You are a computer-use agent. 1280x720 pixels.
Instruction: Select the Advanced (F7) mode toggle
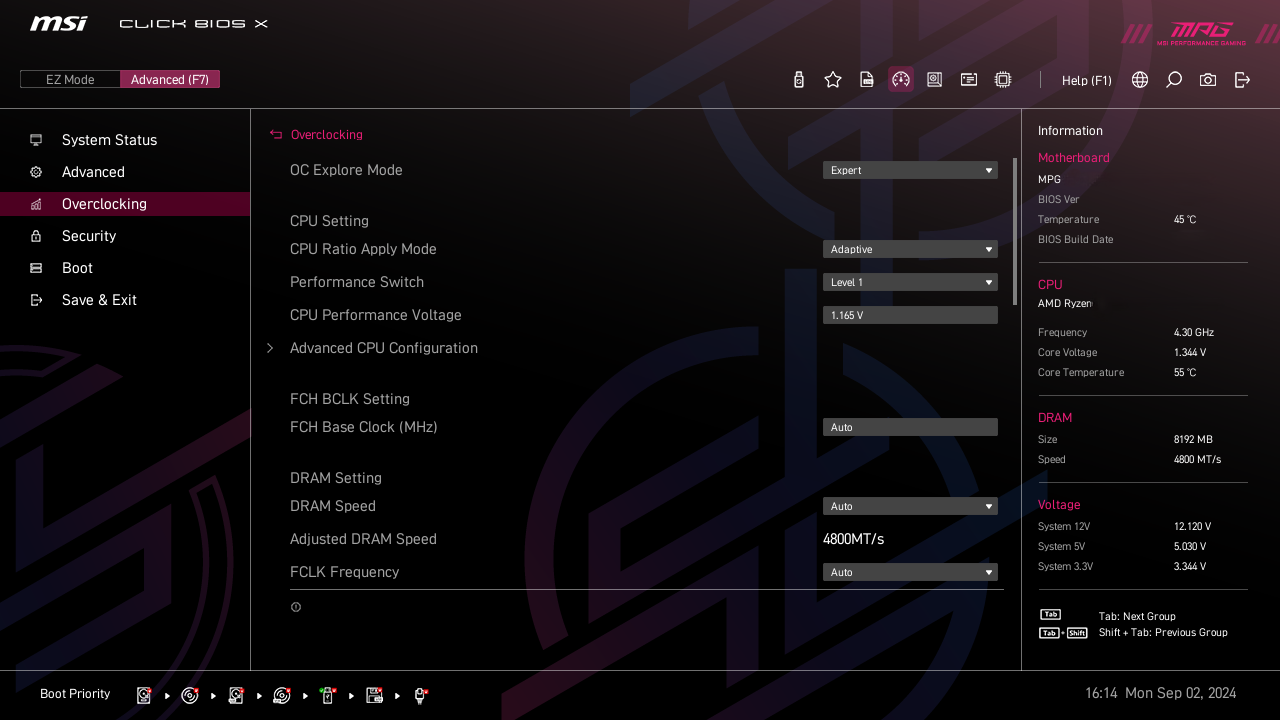coord(170,79)
